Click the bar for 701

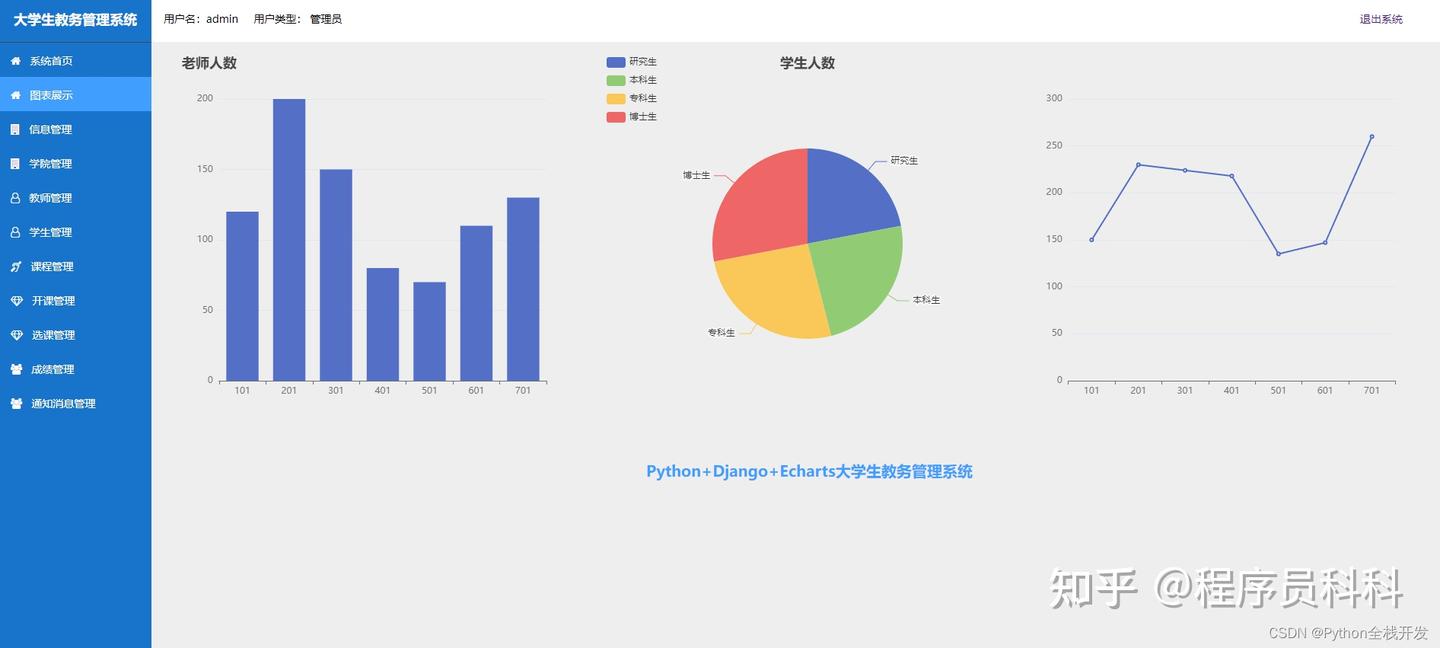point(523,289)
